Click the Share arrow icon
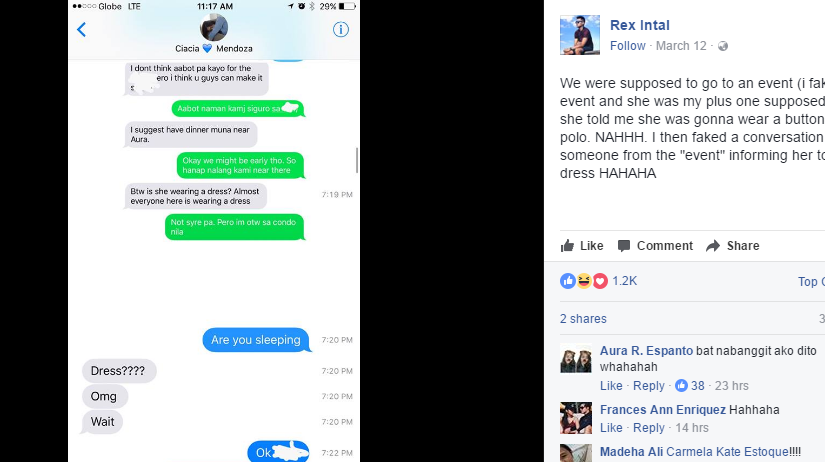The image size is (825, 462). tap(713, 246)
